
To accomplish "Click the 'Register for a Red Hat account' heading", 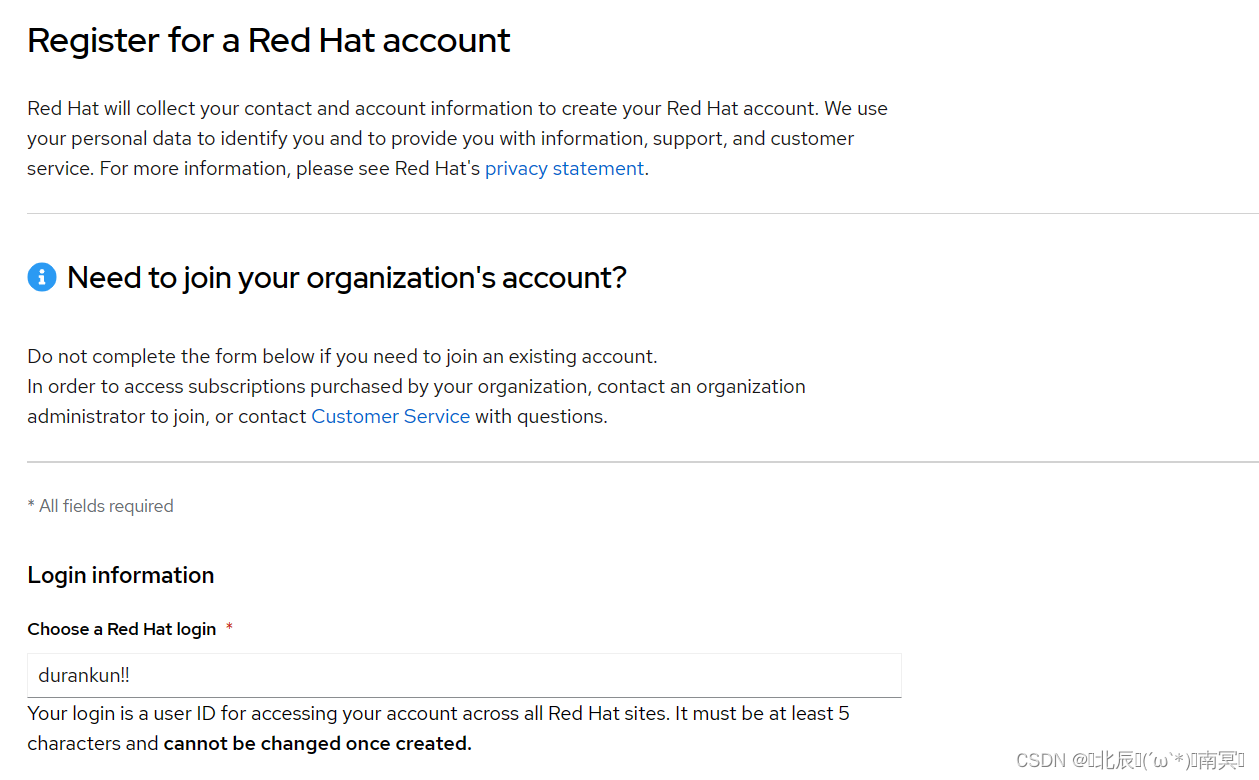I will (268, 40).
